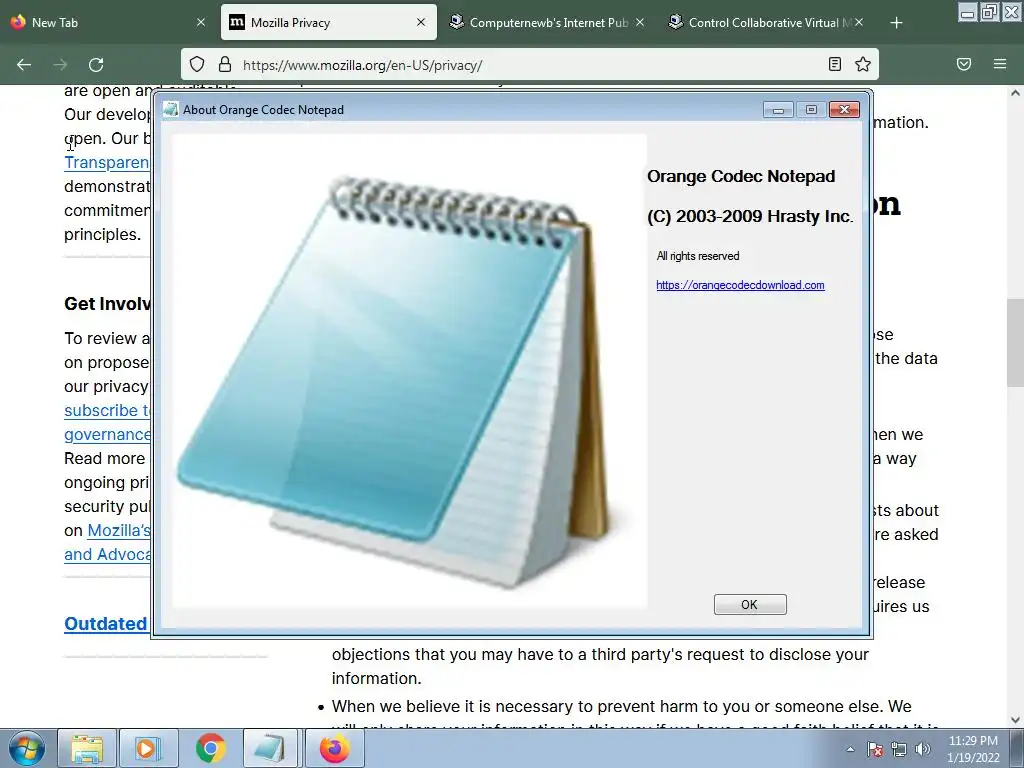Click the scrollbar up arrow
Screen dimensions: 1024x768
(x=1016, y=93)
